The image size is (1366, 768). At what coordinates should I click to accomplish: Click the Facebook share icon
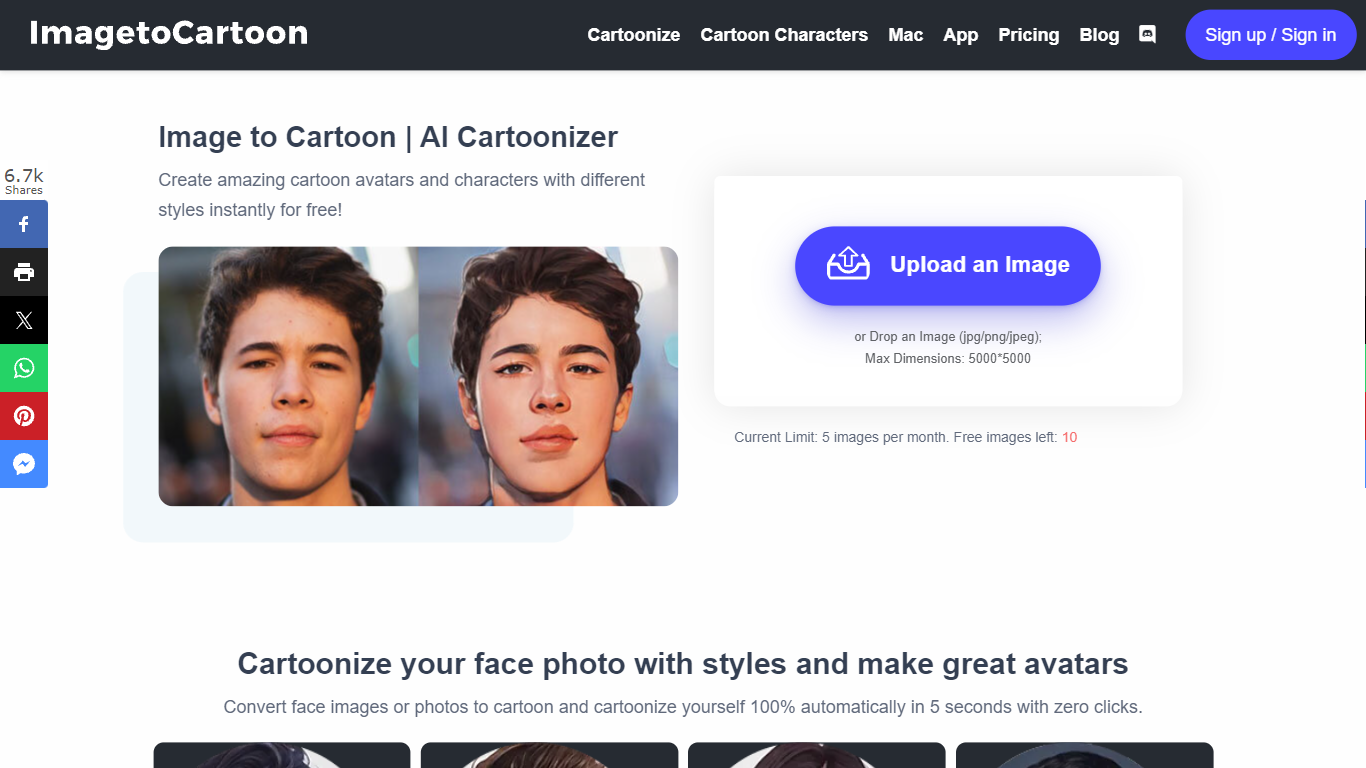[24, 224]
